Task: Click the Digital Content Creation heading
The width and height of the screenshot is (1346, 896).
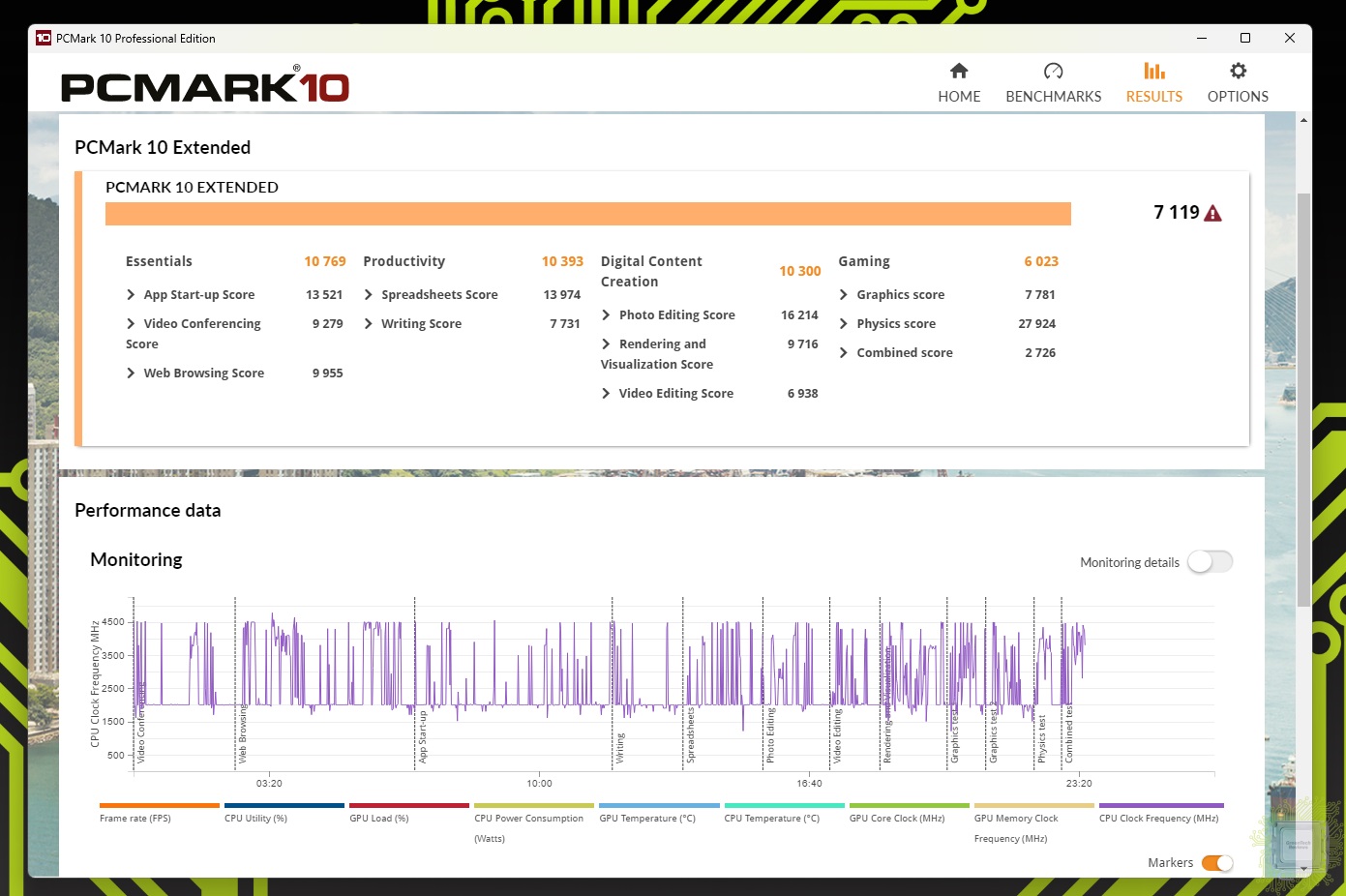Action: tap(651, 271)
